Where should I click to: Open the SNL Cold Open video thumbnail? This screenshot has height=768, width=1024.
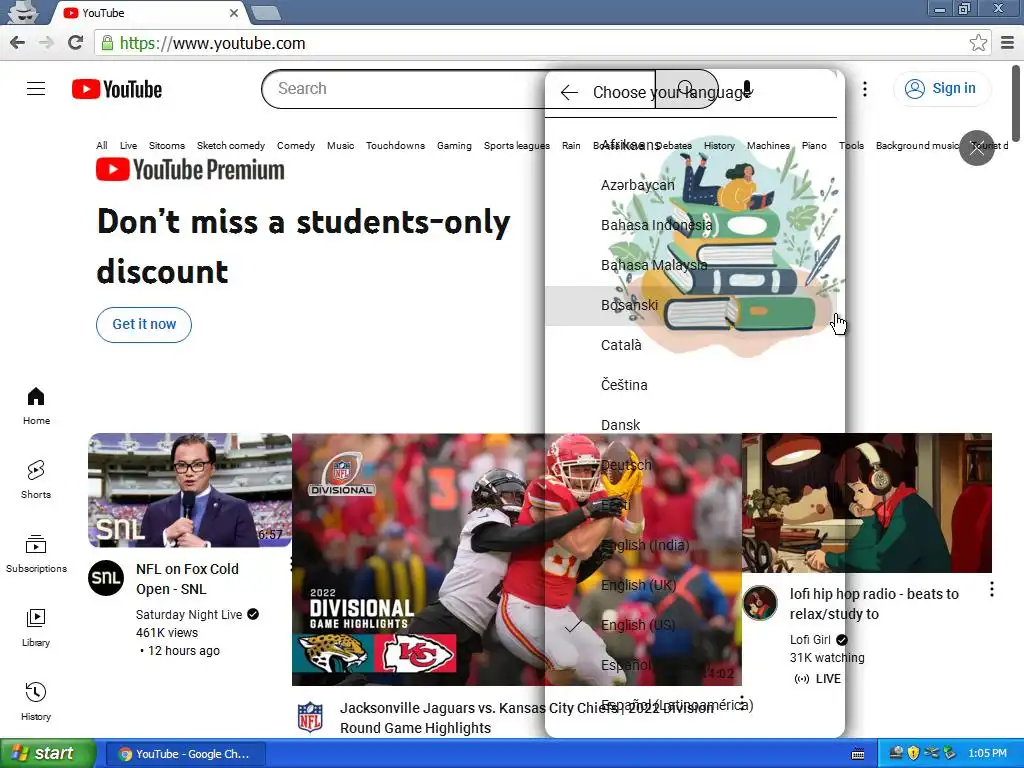pyautogui.click(x=189, y=490)
